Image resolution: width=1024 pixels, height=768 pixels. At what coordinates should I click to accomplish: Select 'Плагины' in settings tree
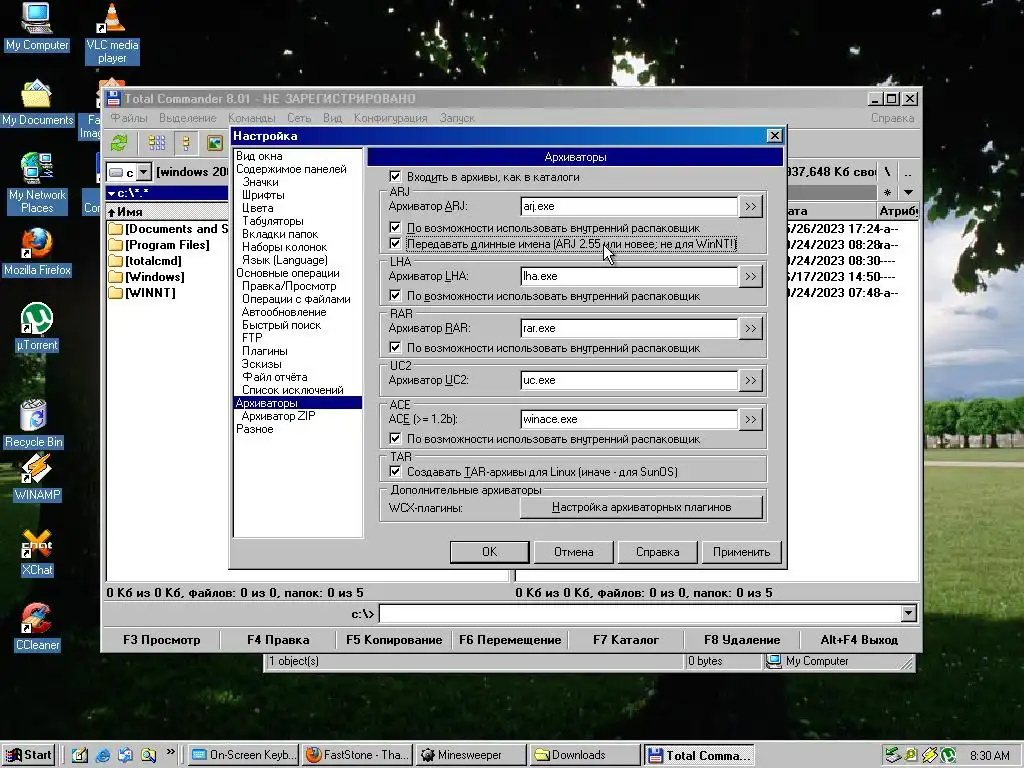click(x=264, y=351)
